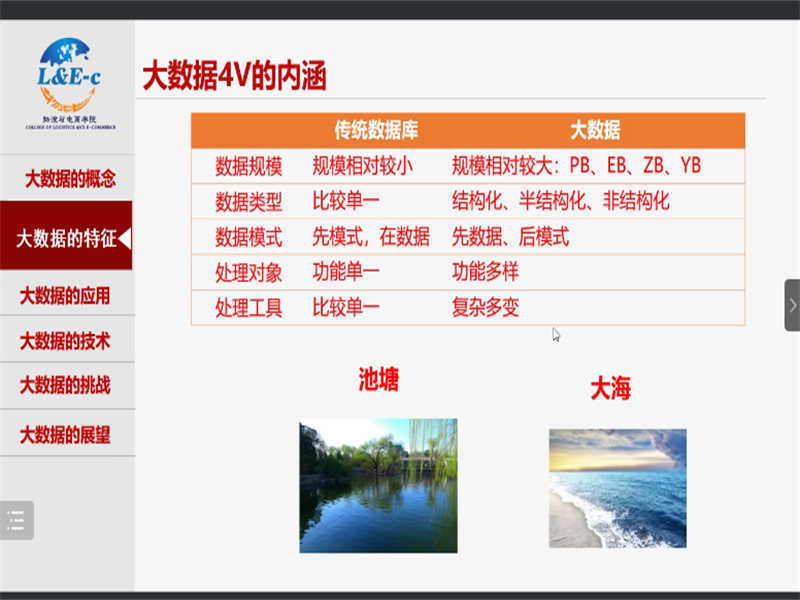Open the outline list icon at bottom left
The width and height of the screenshot is (800, 600).
[17, 520]
